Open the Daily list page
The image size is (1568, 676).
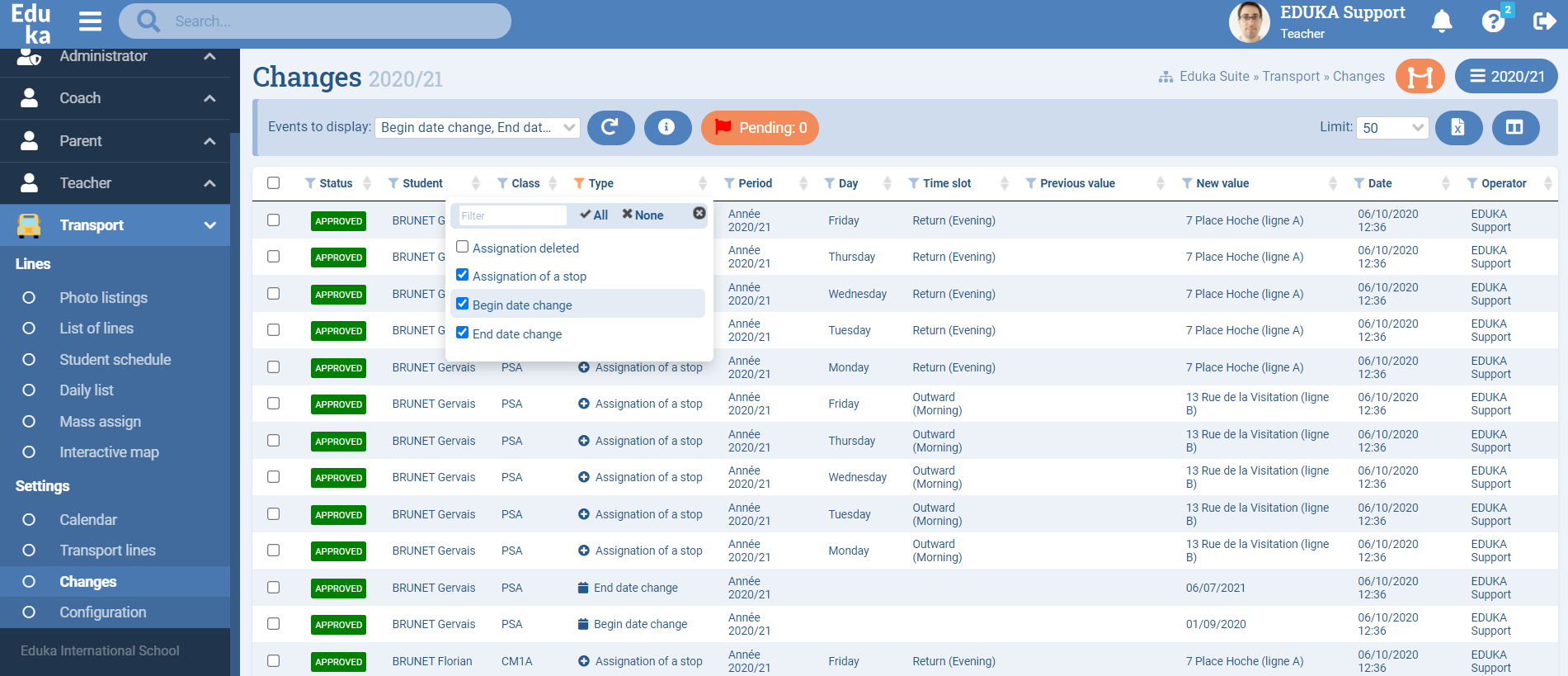point(87,390)
